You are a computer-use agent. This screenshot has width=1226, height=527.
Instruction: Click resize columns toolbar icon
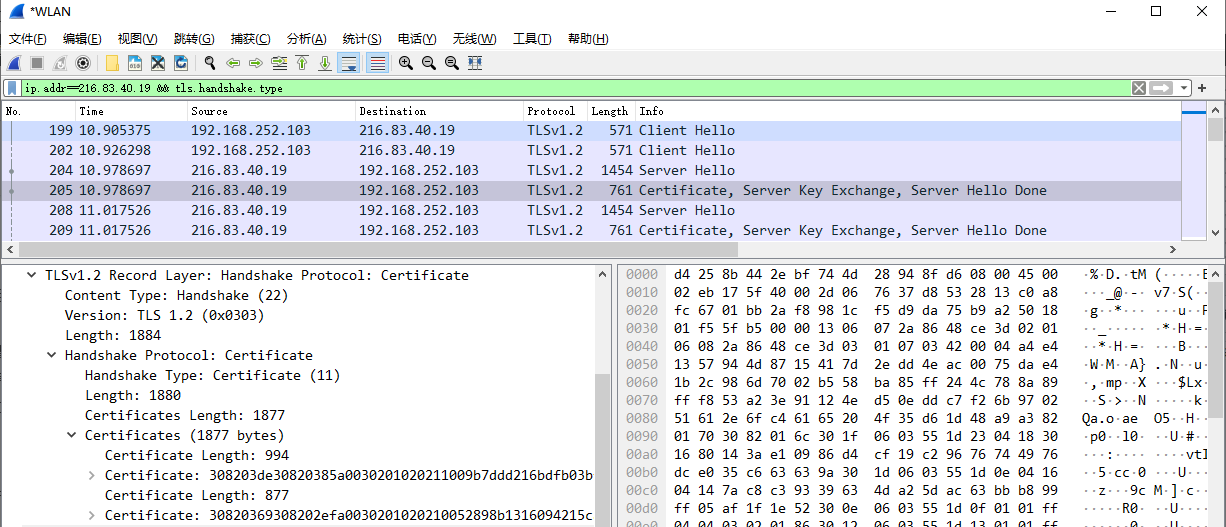(x=475, y=63)
